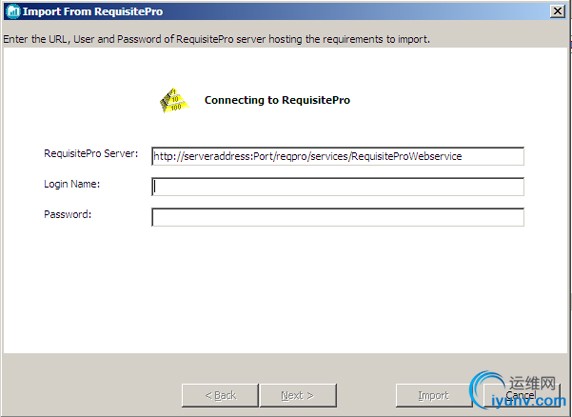572x417 pixels.
Task: Click the 'RequisitePro Server:' label
Action: pos(91,154)
